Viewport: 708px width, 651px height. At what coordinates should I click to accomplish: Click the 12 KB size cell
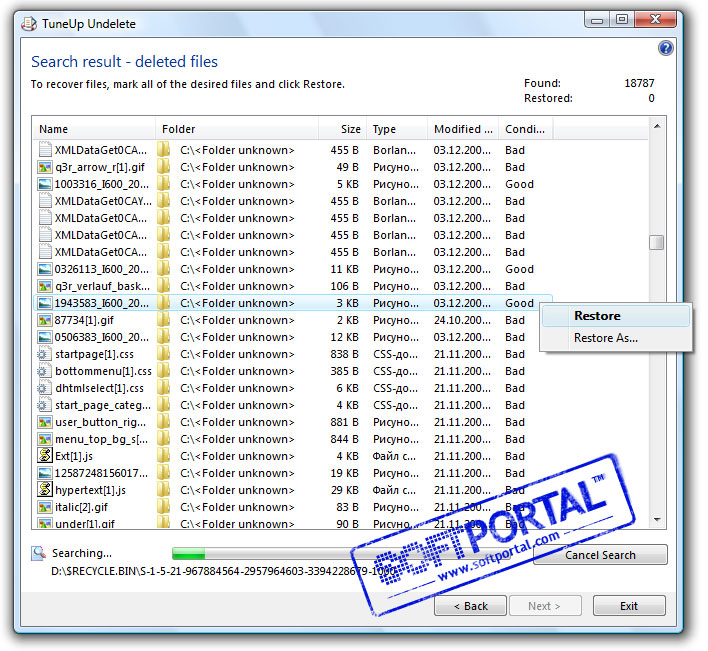pos(345,337)
